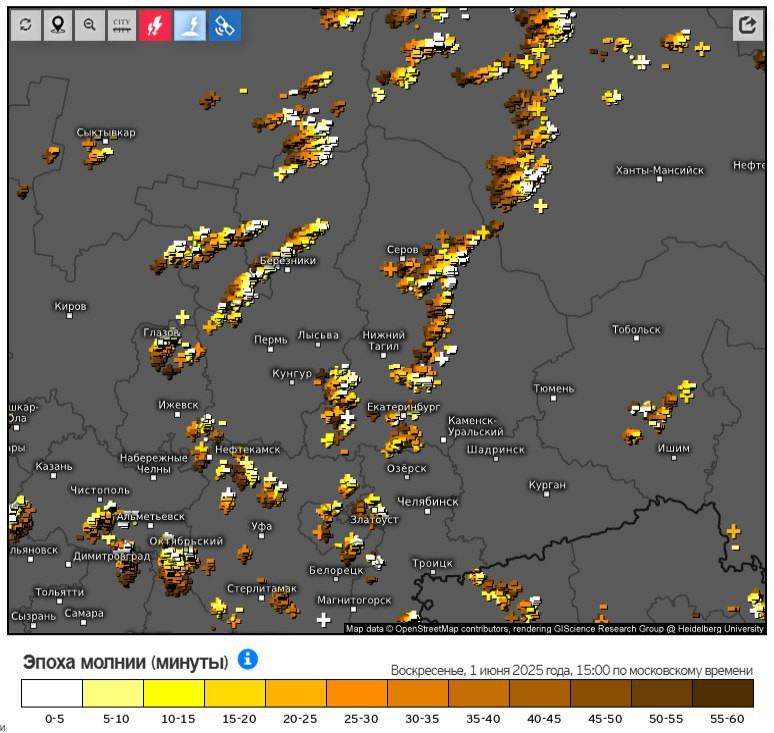Click the Эпоха молнии (минуты) legend title
This screenshot has height=733, width=774.
click(125, 662)
